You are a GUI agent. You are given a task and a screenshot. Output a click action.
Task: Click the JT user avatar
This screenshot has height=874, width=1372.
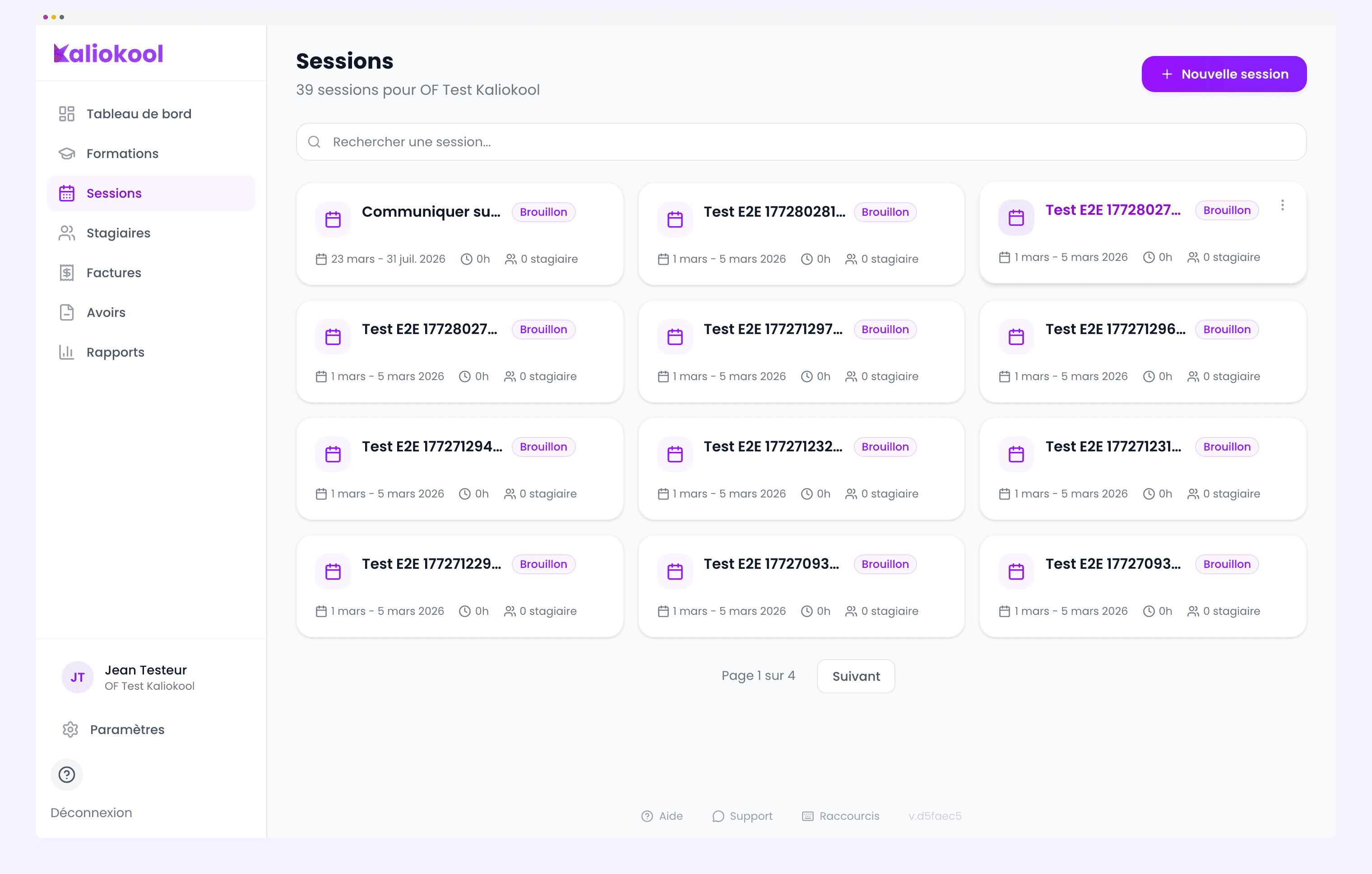coord(77,677)
